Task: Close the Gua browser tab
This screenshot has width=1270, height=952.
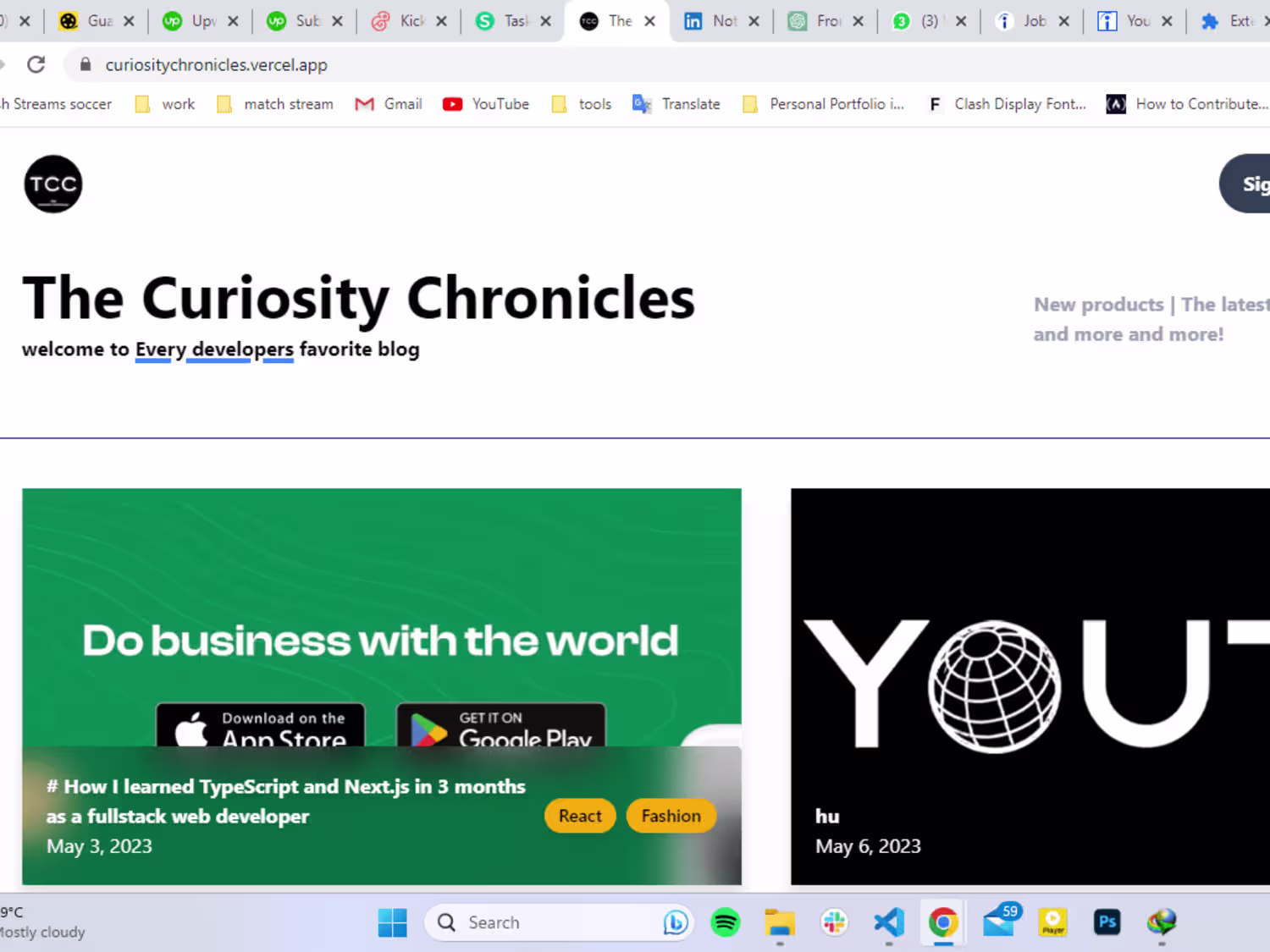Action: click(x=129, y=21)
